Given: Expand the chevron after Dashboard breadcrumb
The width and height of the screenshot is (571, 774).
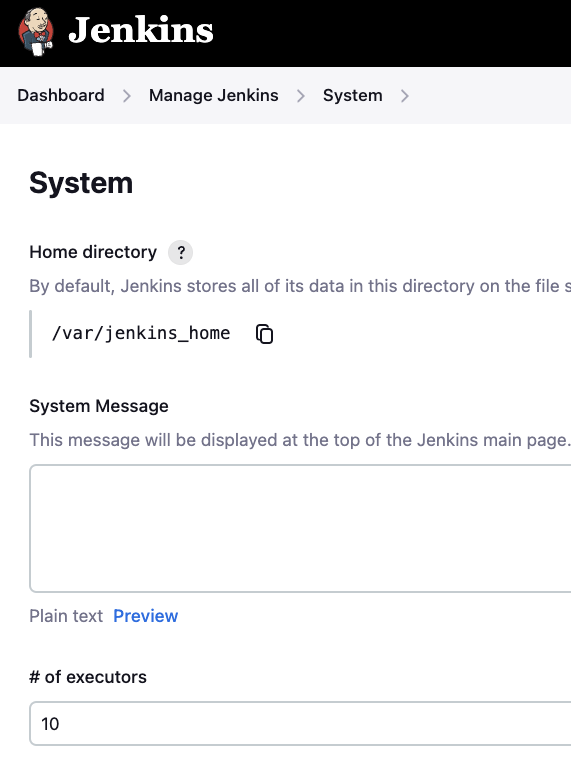Looking at the screenshot, I should (x=127, y=96).
